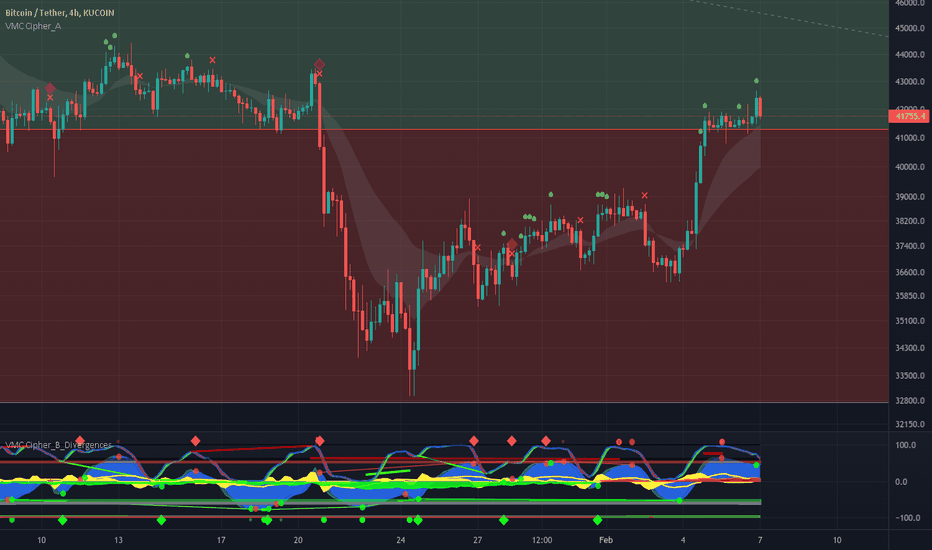This screenshot has height=550, width=932.
Task: Click the 39000.0 price axis label
Action: 909,197
